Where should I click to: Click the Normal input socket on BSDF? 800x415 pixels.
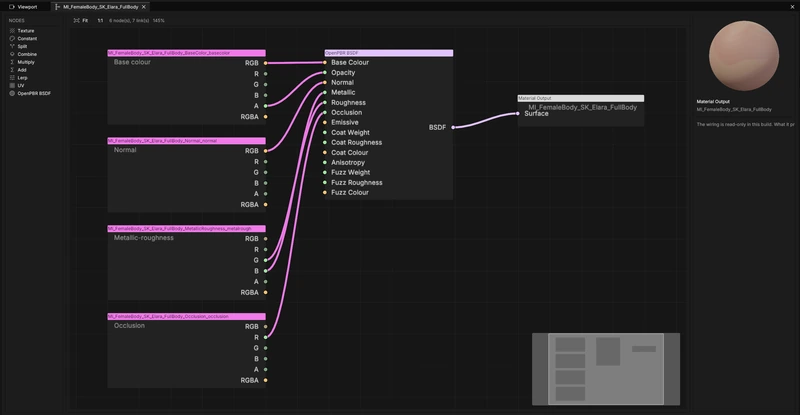(x=324, y=82)
